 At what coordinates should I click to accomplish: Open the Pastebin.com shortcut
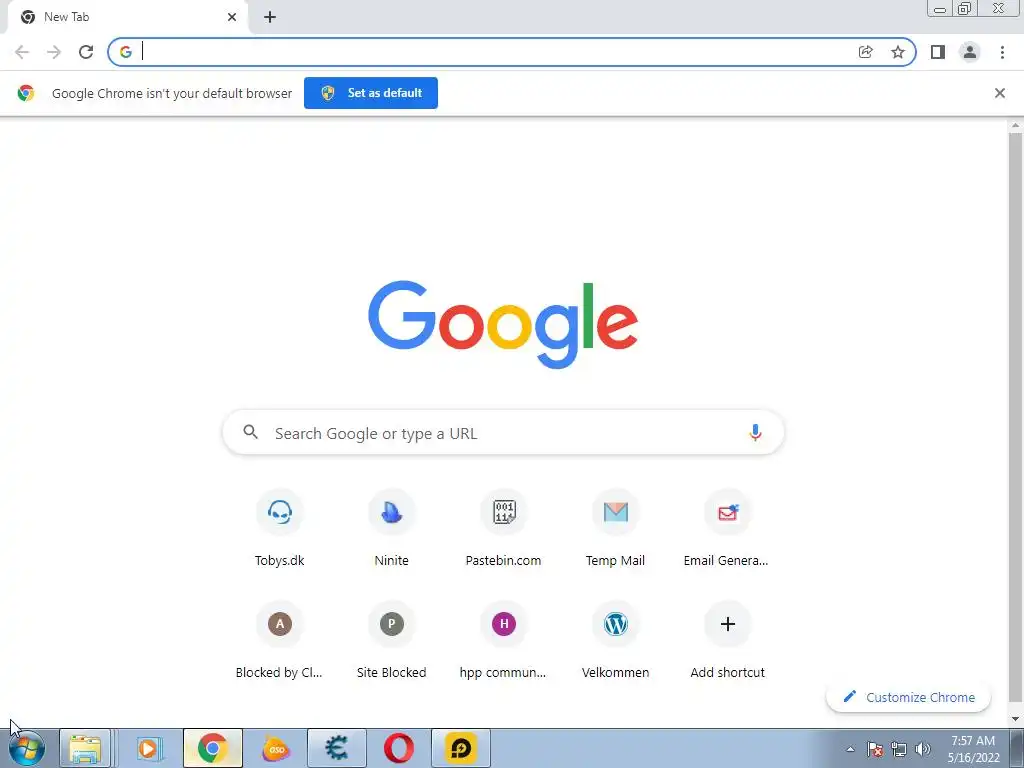[x=504, y=528]
